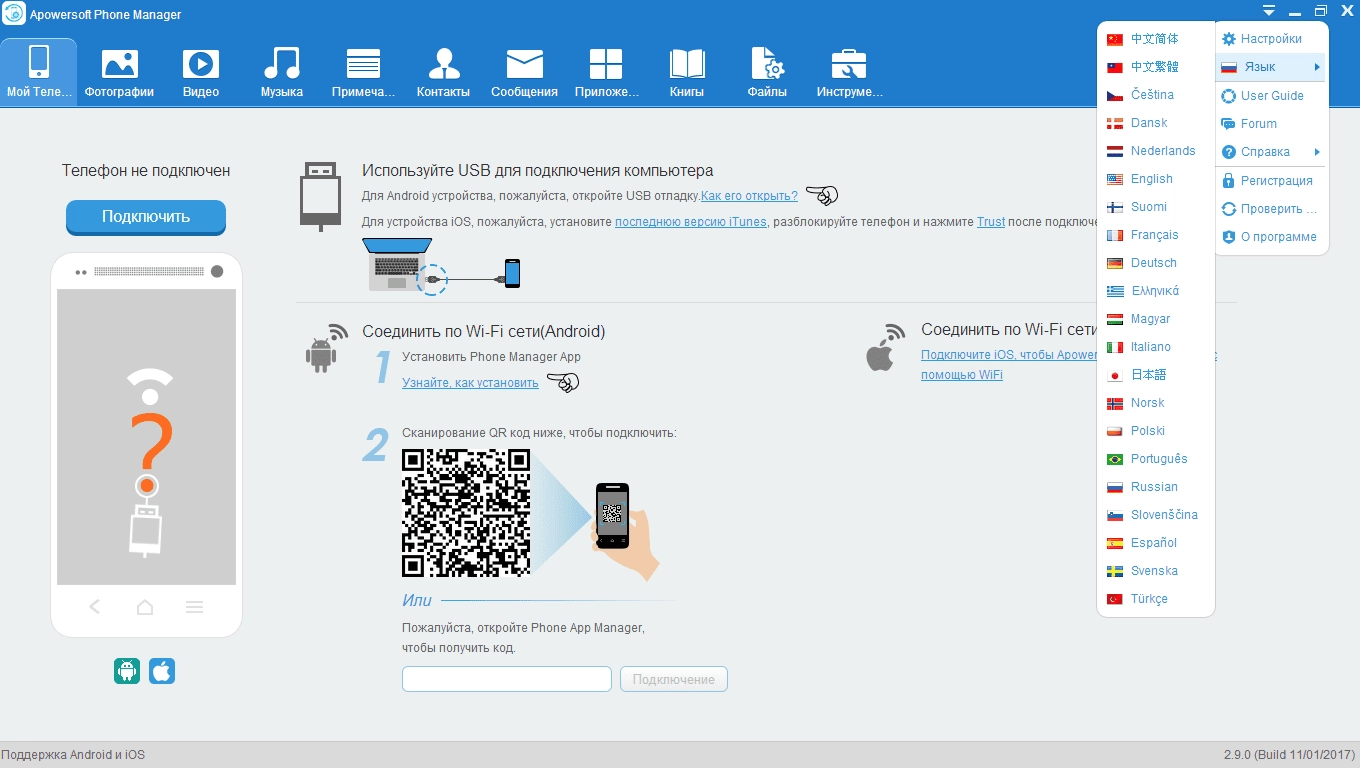The height and width of the screenshot is (768, 1360).
Task: Open О программе about item
Action: point(1270,237)
